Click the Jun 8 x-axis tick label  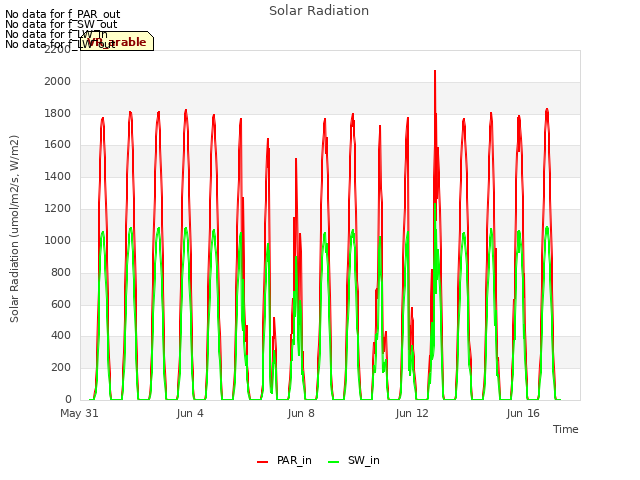[x=301, y=413]
